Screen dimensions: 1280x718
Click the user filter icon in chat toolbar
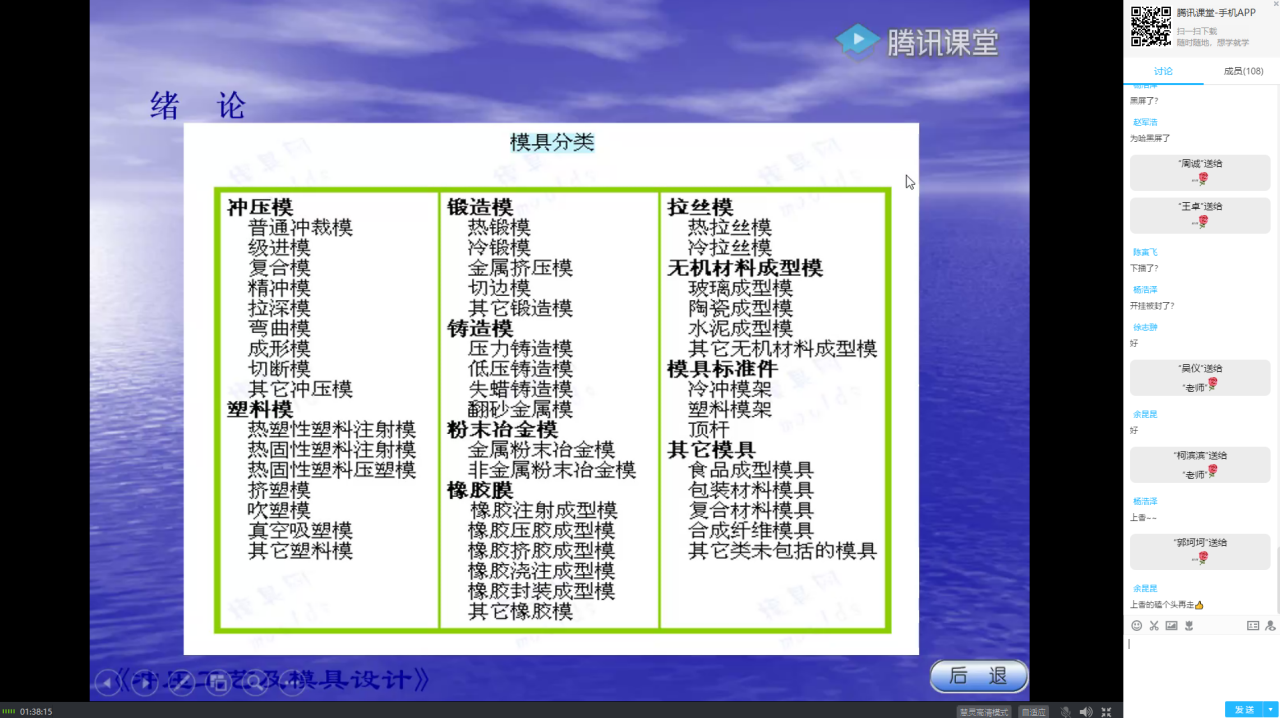click(x=1270, y=626)
